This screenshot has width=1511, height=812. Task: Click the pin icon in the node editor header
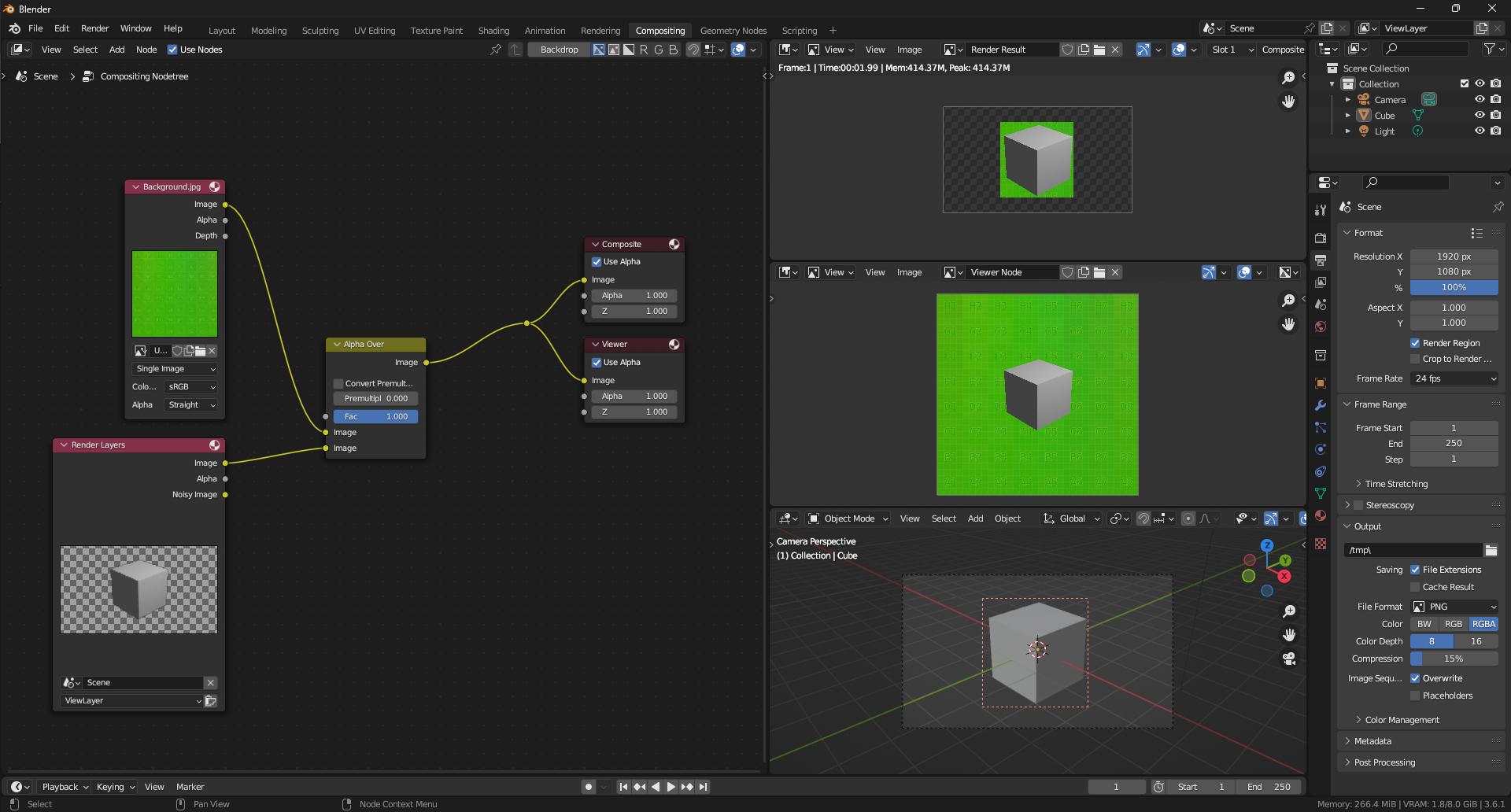(x=496, y=50)
